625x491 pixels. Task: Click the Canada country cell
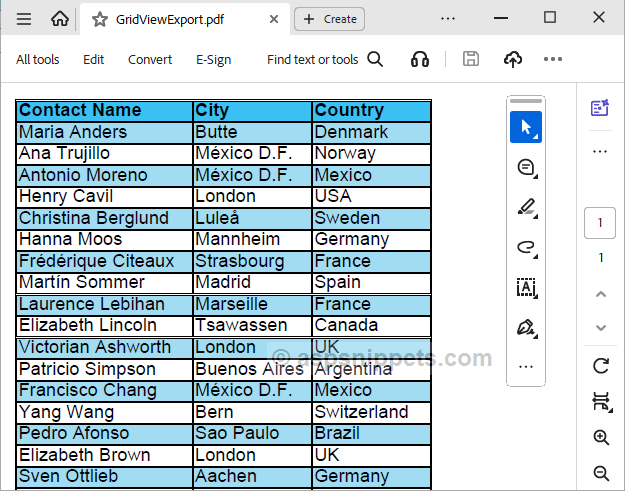click(x=371, y=326)
